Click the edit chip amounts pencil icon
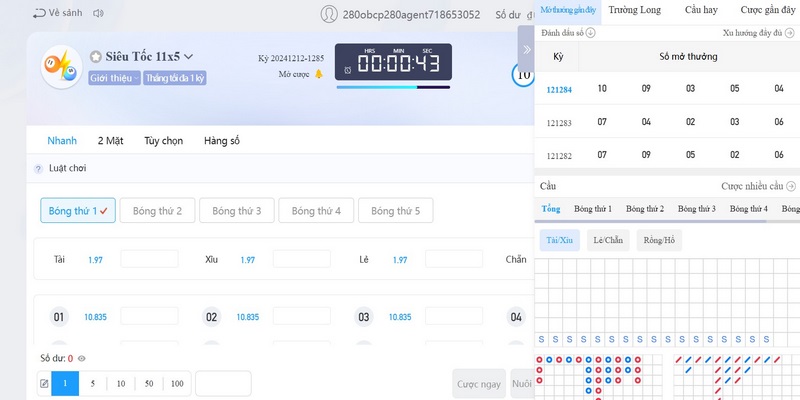800x400 pixels. [43, 383]
